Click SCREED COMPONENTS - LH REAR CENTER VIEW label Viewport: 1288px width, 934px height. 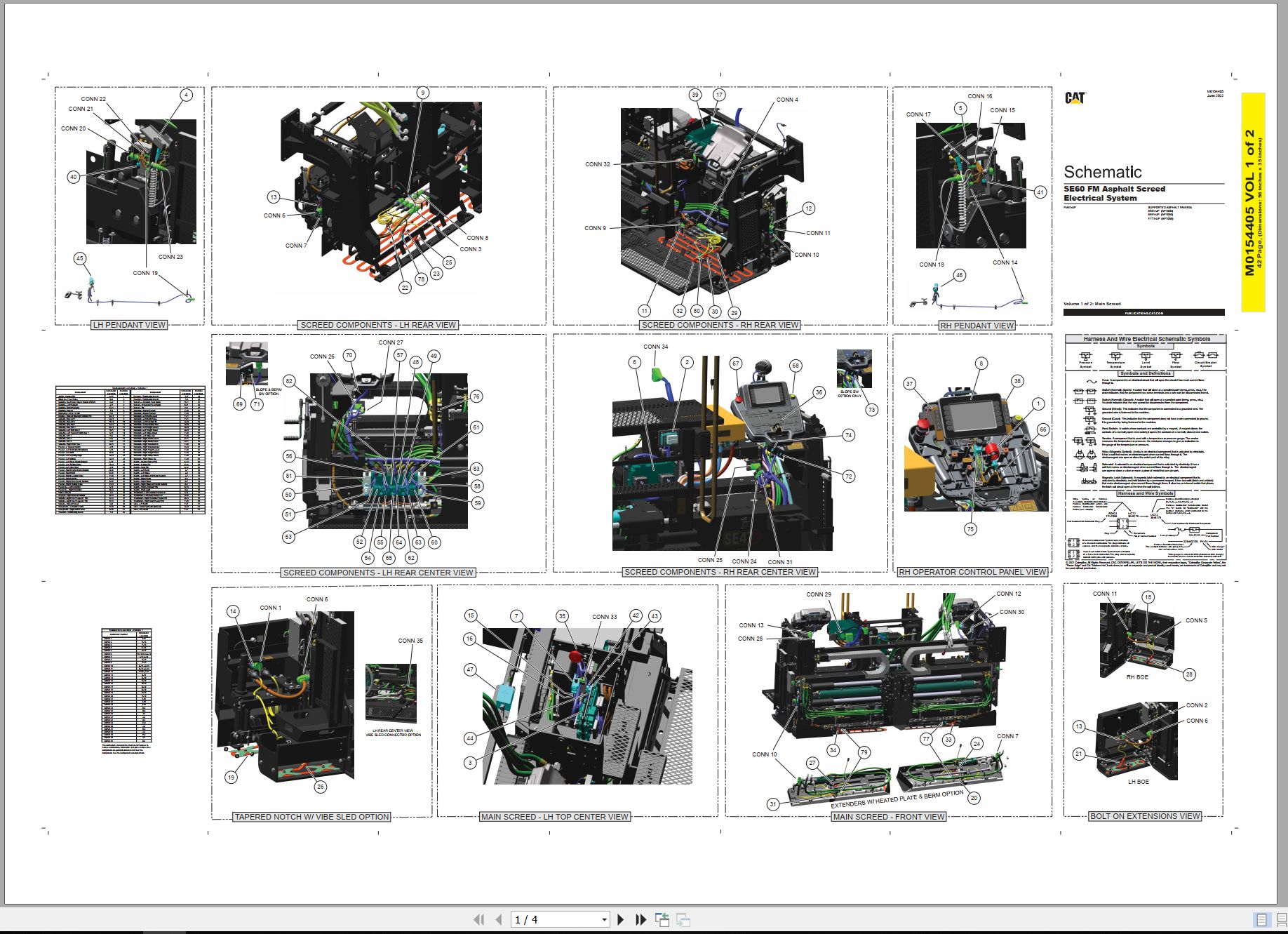tap(378, 573)
